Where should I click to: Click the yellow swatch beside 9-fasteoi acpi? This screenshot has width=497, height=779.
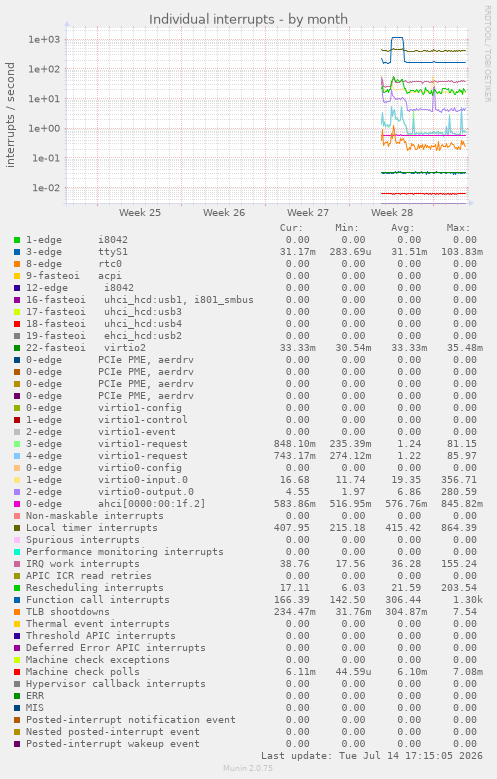pyautogui.click(x=17, y=276)
